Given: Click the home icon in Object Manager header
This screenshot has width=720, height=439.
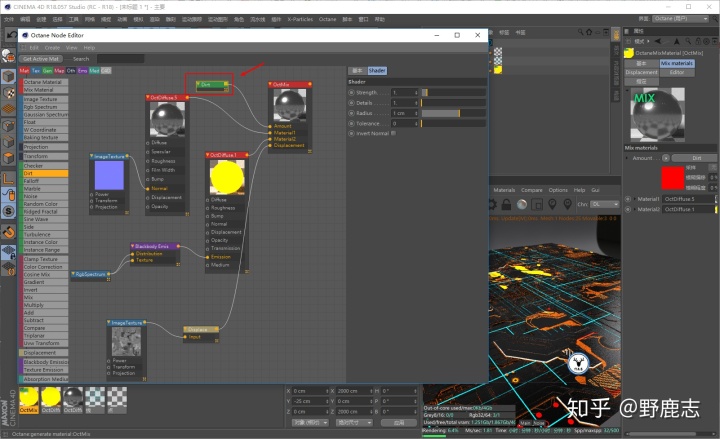Looking at the screenshot, I should tap(589, 32).
